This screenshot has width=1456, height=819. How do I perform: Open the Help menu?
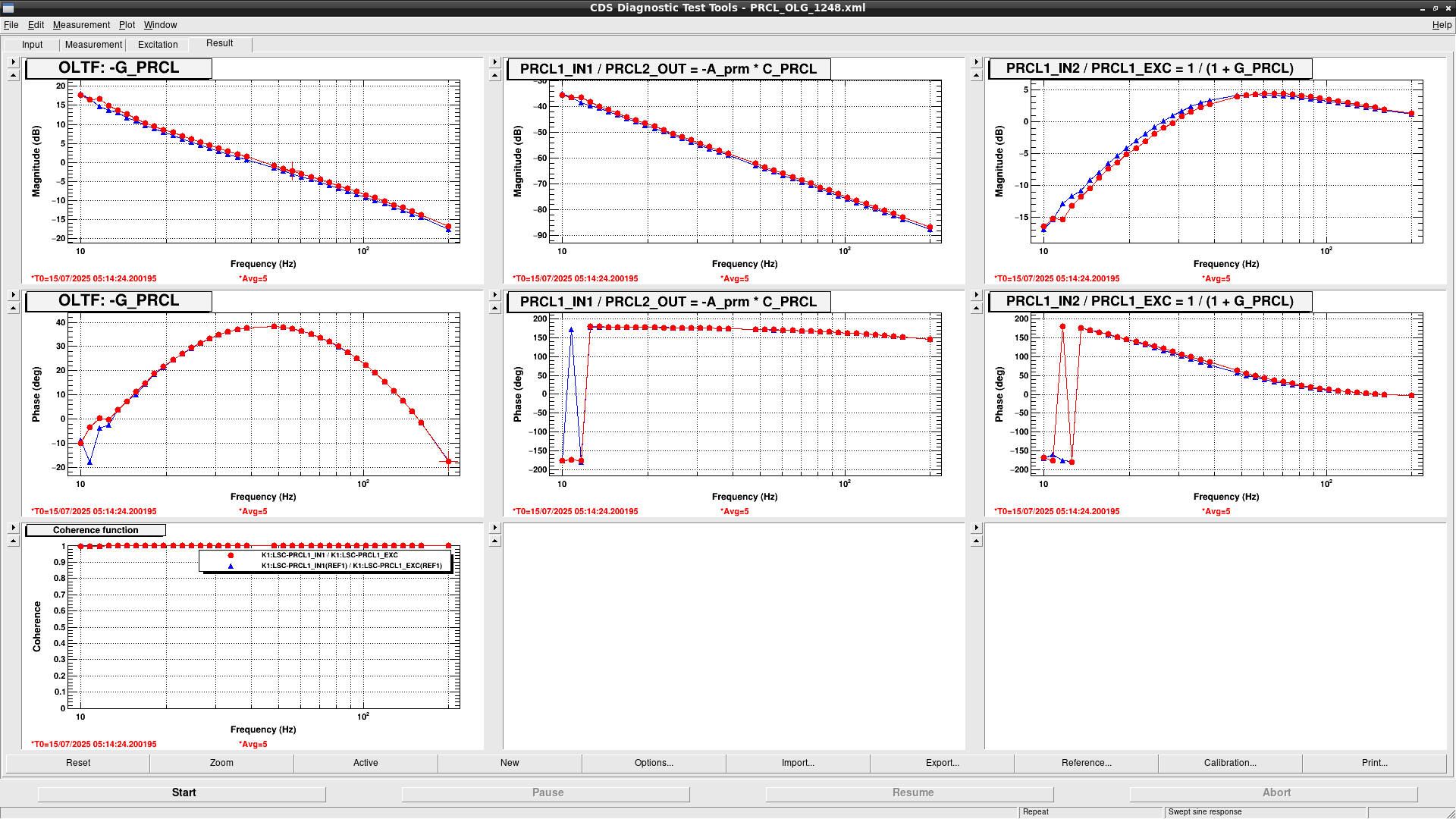[1442, 25]
